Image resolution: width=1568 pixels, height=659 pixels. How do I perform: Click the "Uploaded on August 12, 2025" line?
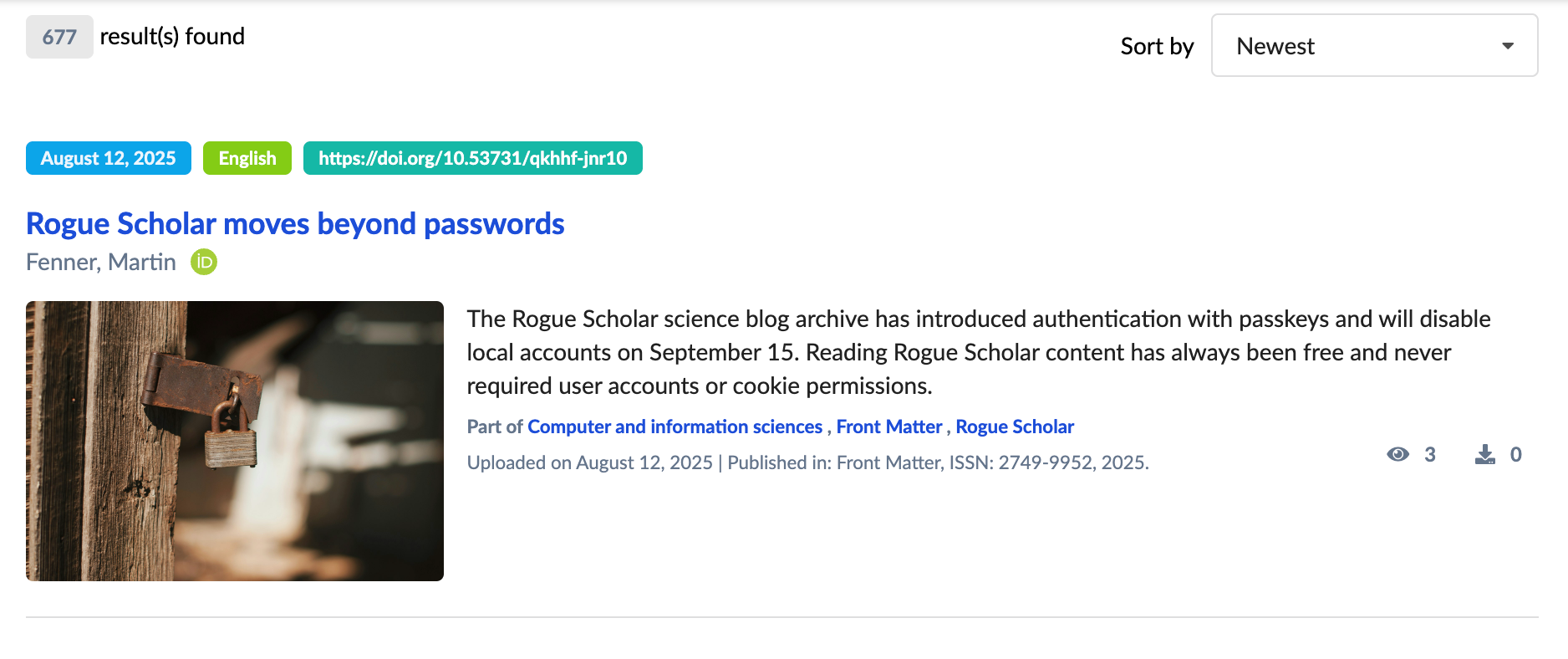pyautogui.click(x=589, y=462)
